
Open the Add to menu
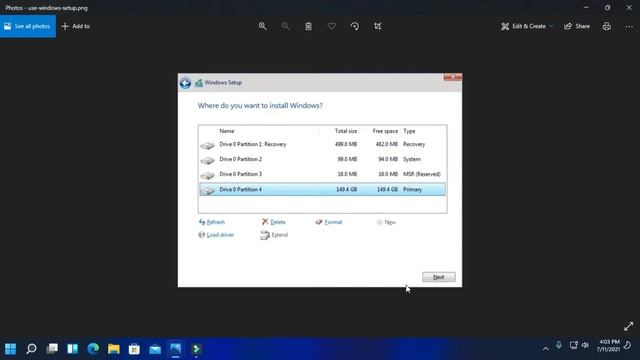(x=76, y=26)
